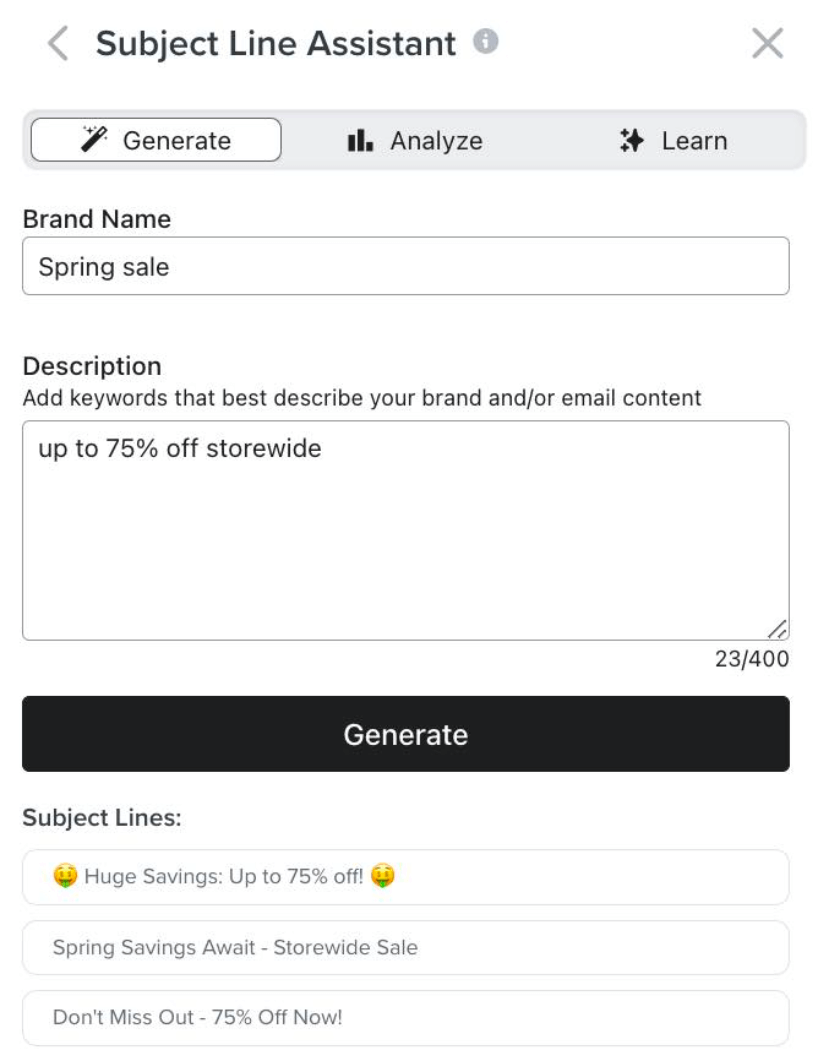Click the trailing money-face emoji after 75% off
Viewport: 818px width, 1060px height.
[383, 877]
